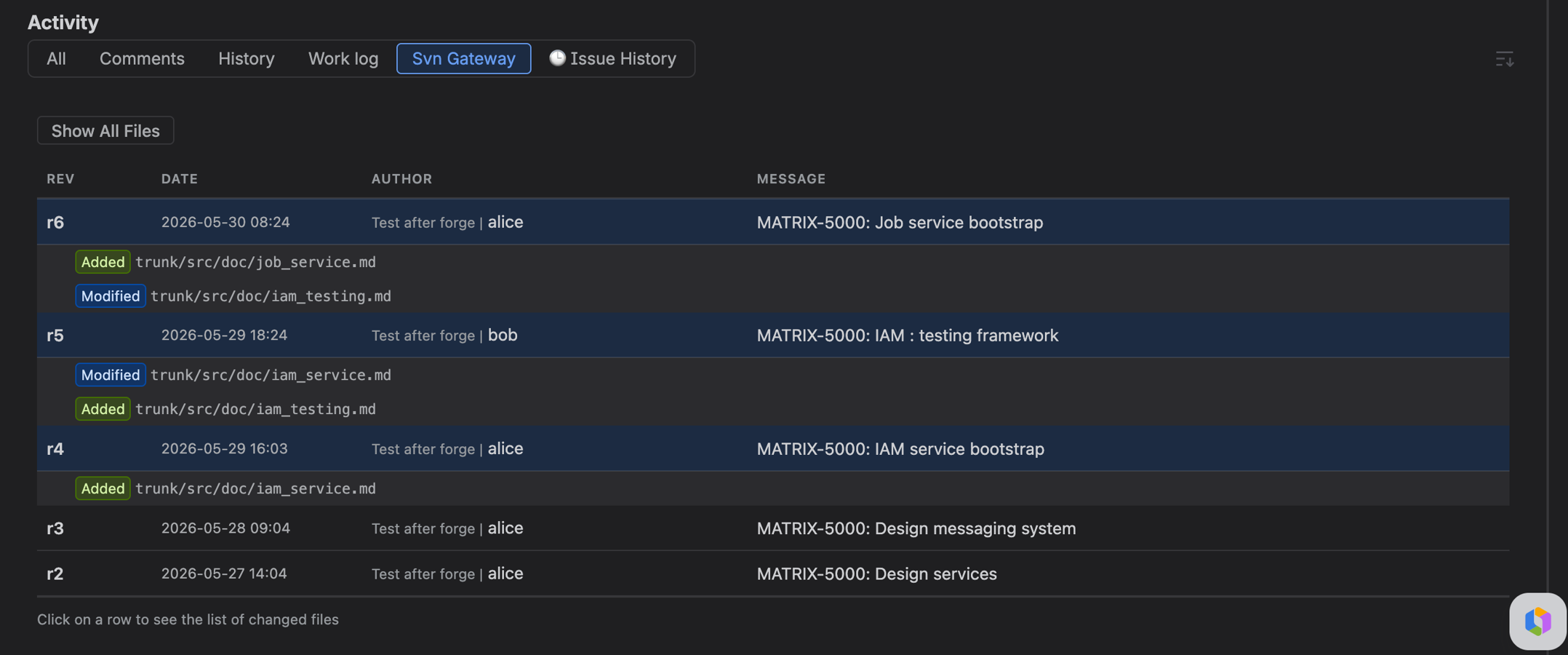Click the Show All Files button
This screenshot has width=1568, height=655.
click(x=105, y=130)
